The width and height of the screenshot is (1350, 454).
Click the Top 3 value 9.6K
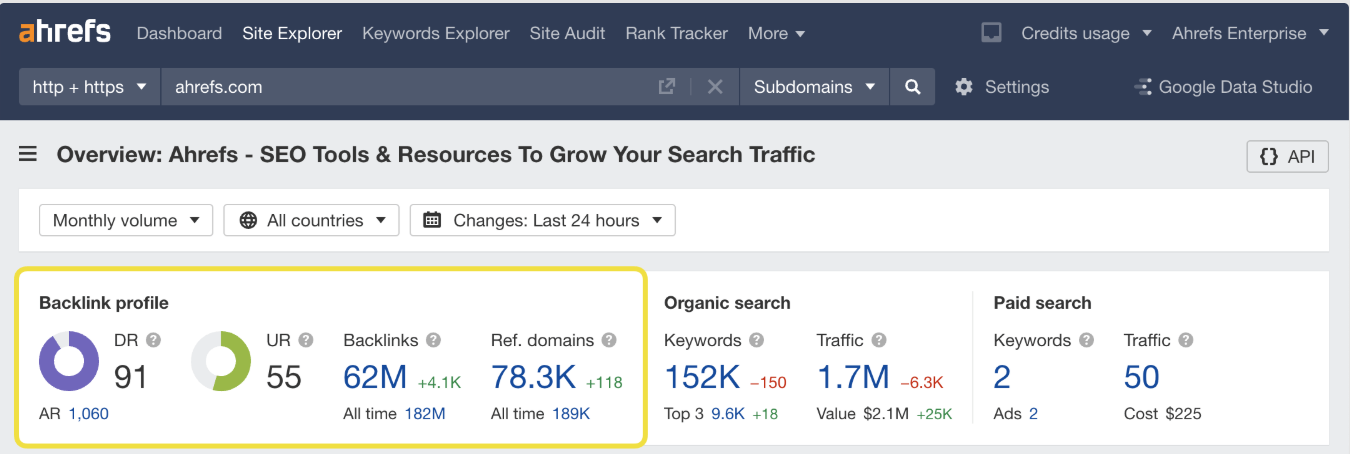[x=728, y=413]
